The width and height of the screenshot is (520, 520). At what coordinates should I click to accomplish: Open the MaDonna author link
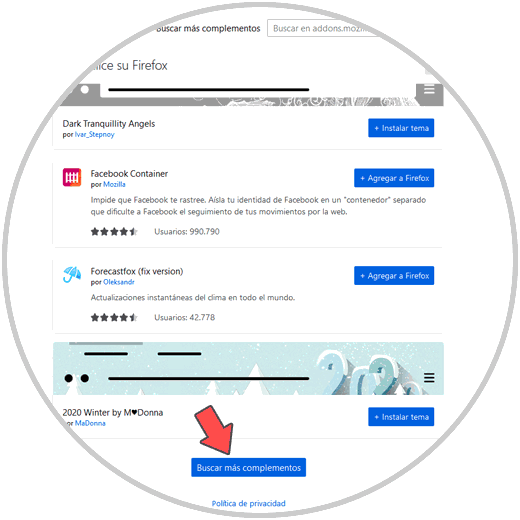pos(90,423)
